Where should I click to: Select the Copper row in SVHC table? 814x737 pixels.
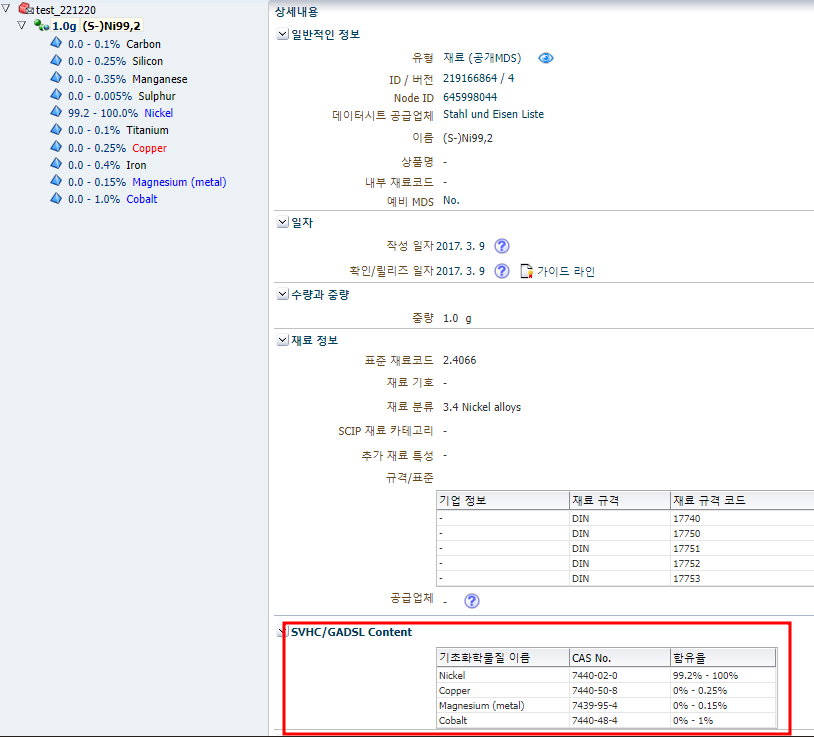(606, 691)
